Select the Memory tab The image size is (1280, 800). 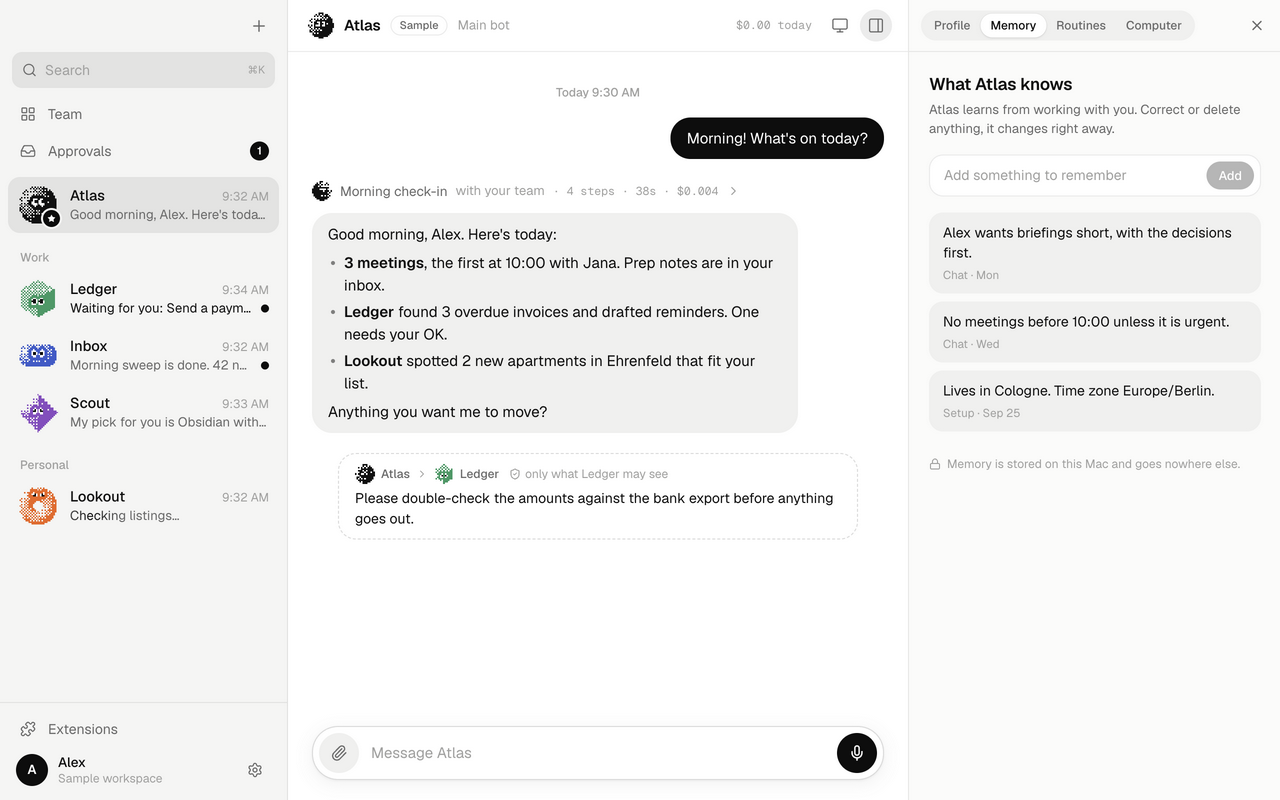click(x=1013, y=25)
